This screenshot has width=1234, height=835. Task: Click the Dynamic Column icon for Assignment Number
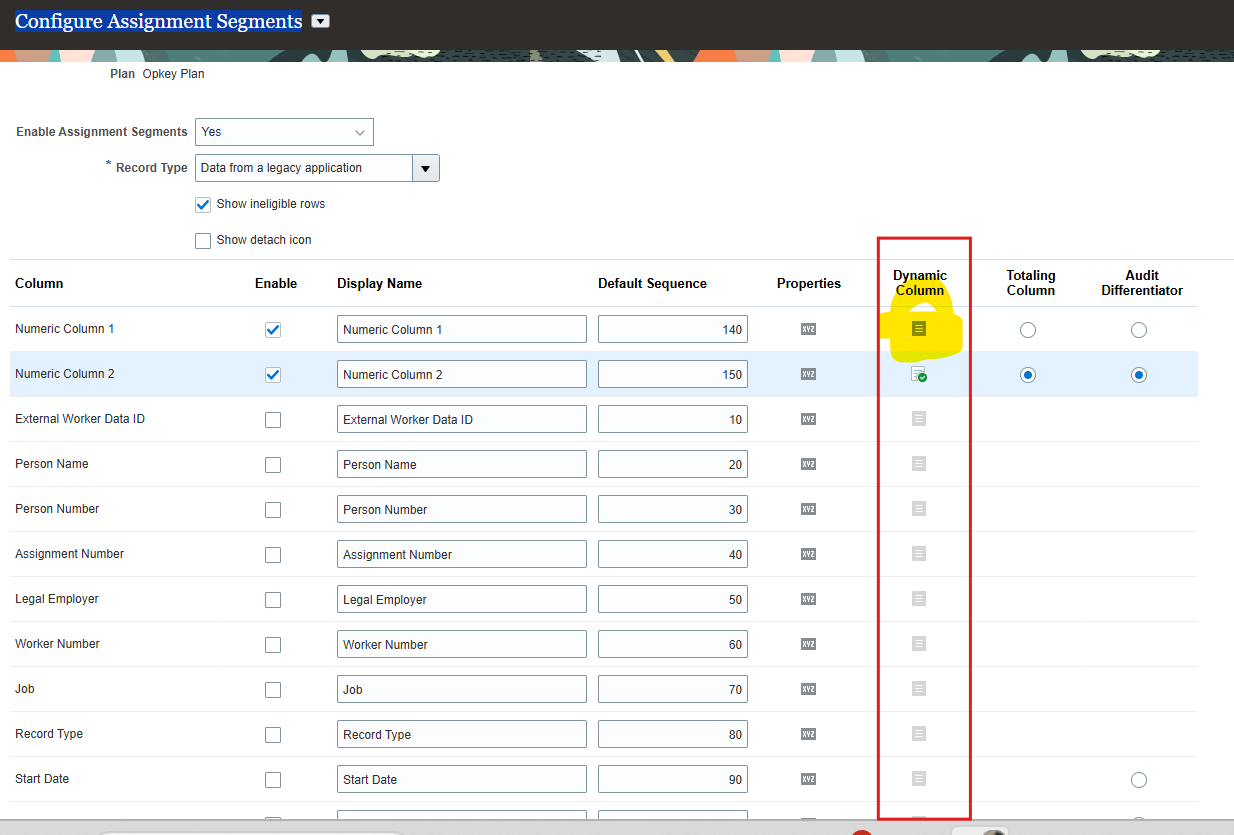click(920, 553)
